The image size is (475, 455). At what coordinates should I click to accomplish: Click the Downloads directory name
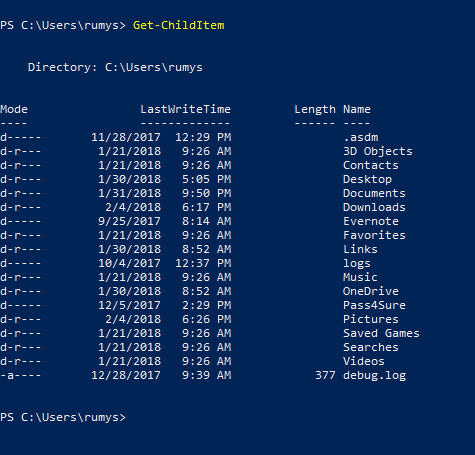click(x=374, y=207)
